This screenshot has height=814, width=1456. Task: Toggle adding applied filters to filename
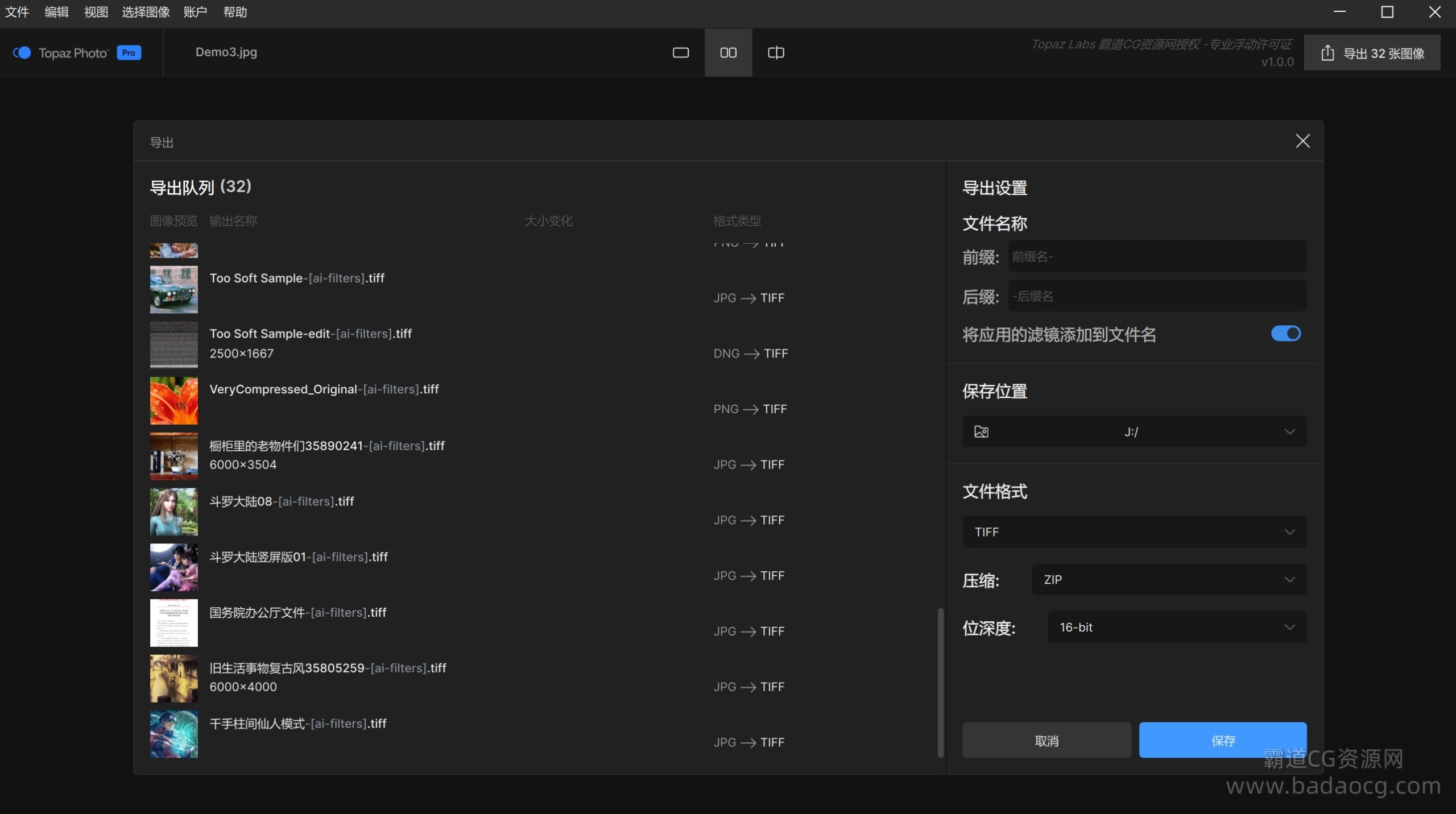pyautogui.click(x=1285, y=334)
